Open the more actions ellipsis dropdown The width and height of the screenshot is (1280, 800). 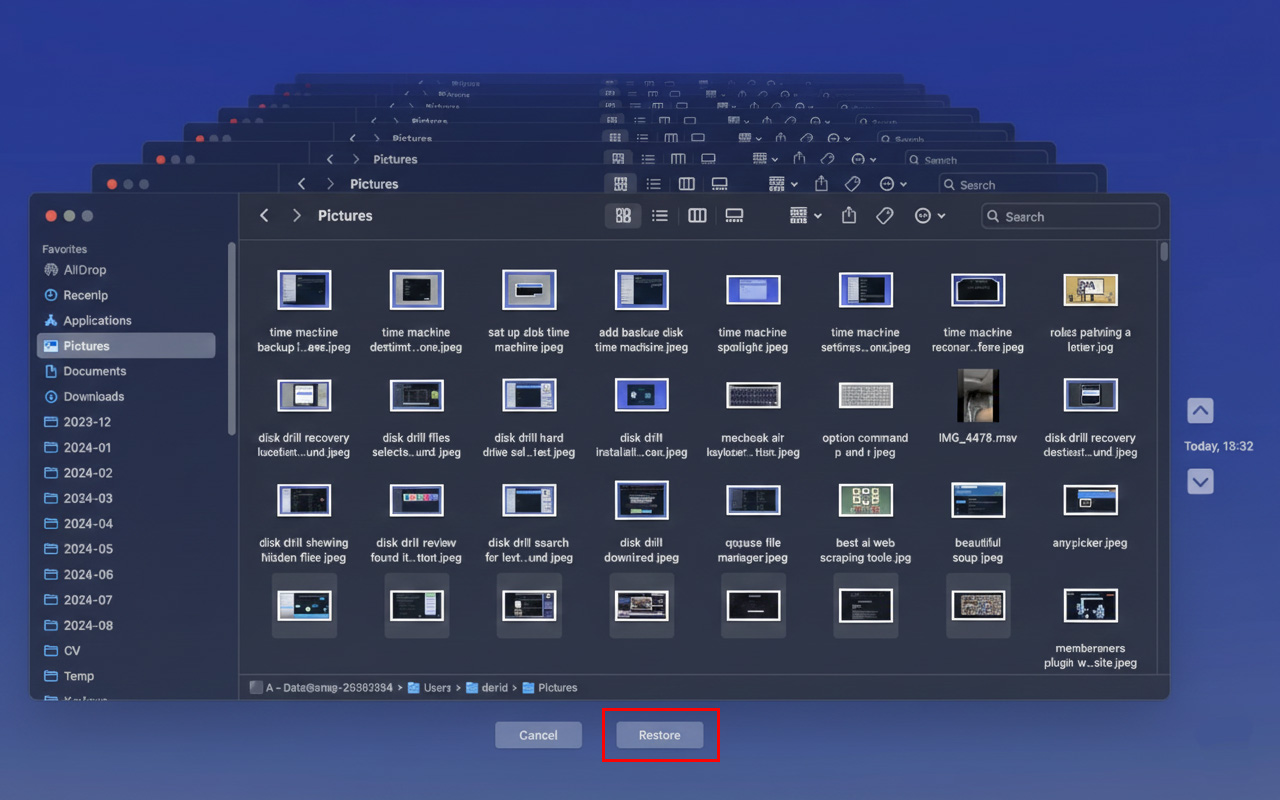click(x=928, y=216)
